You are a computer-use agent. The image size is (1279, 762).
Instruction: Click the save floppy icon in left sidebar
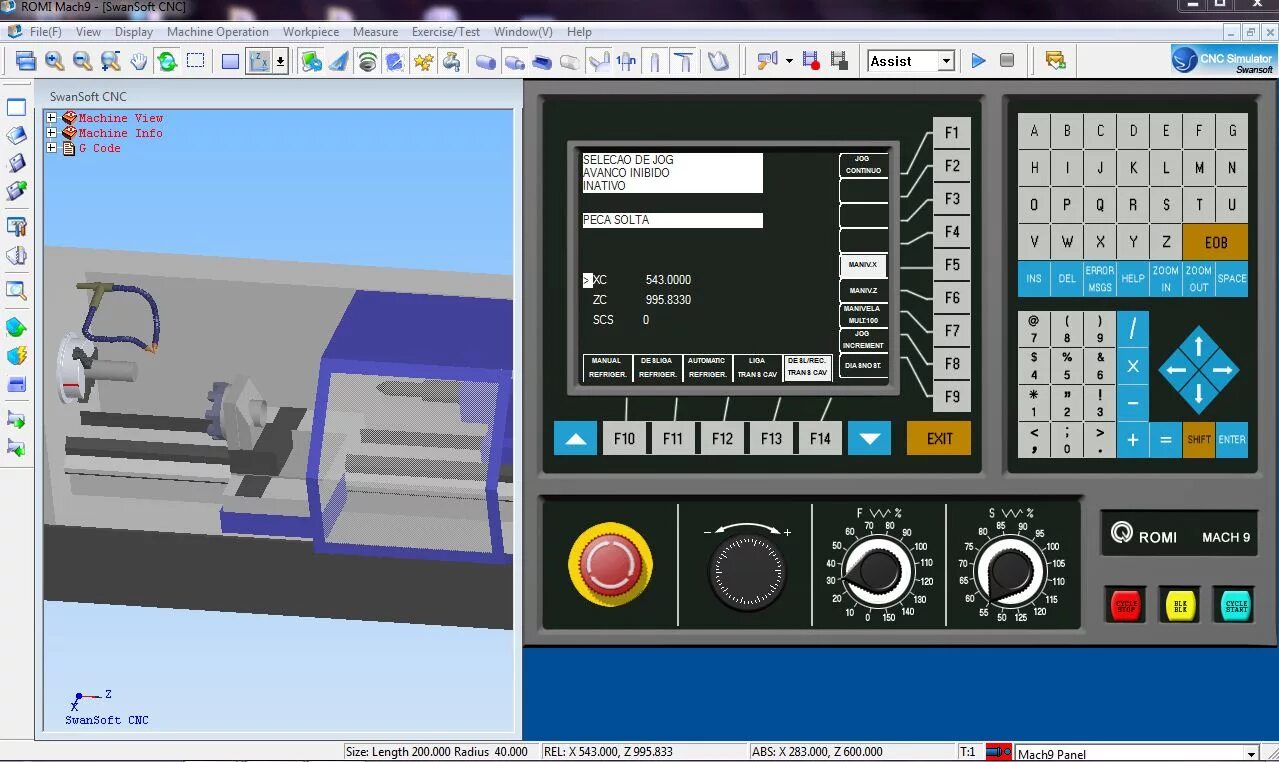[16, 163]
